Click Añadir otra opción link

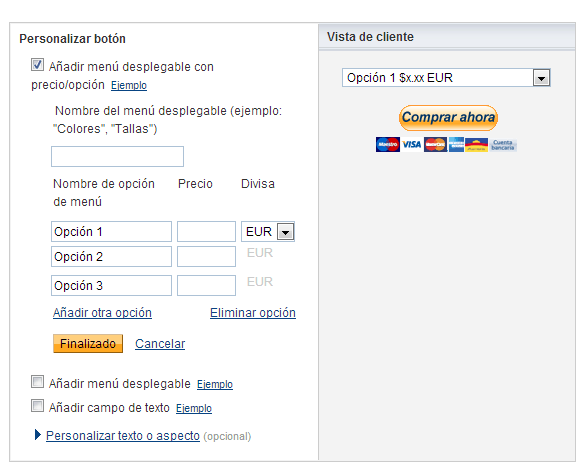[x=102, y=313]
